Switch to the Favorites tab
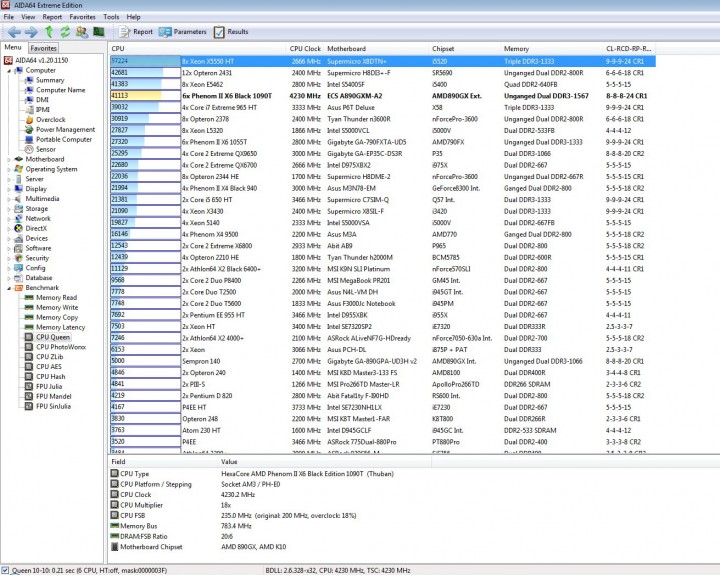The height and width of the screenshot is (575, 720). tap(44, 48)
